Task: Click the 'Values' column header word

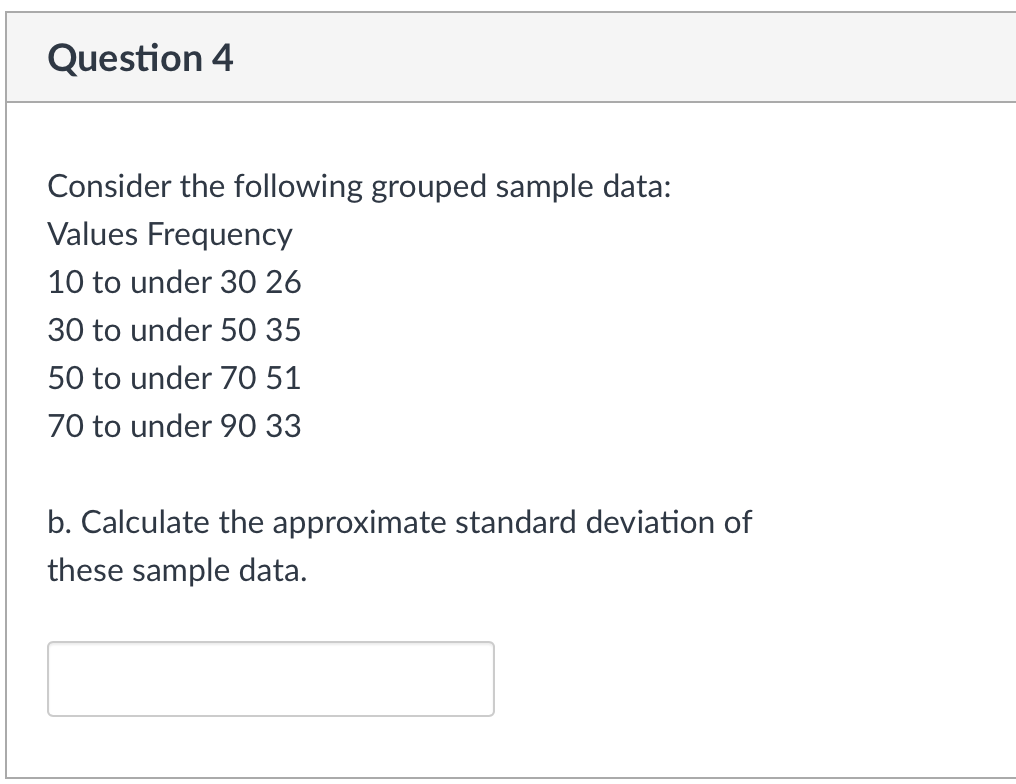Action: tap(93, 234)
